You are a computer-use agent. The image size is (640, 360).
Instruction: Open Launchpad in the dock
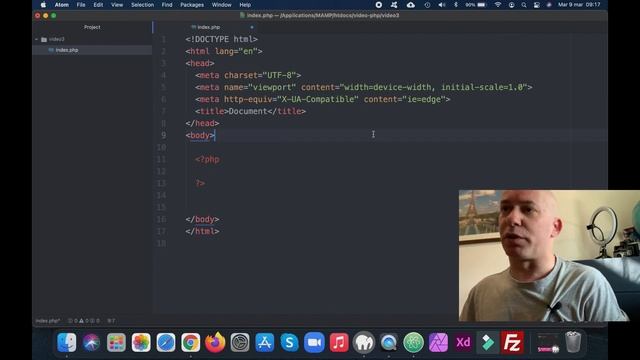click(116, 342)
